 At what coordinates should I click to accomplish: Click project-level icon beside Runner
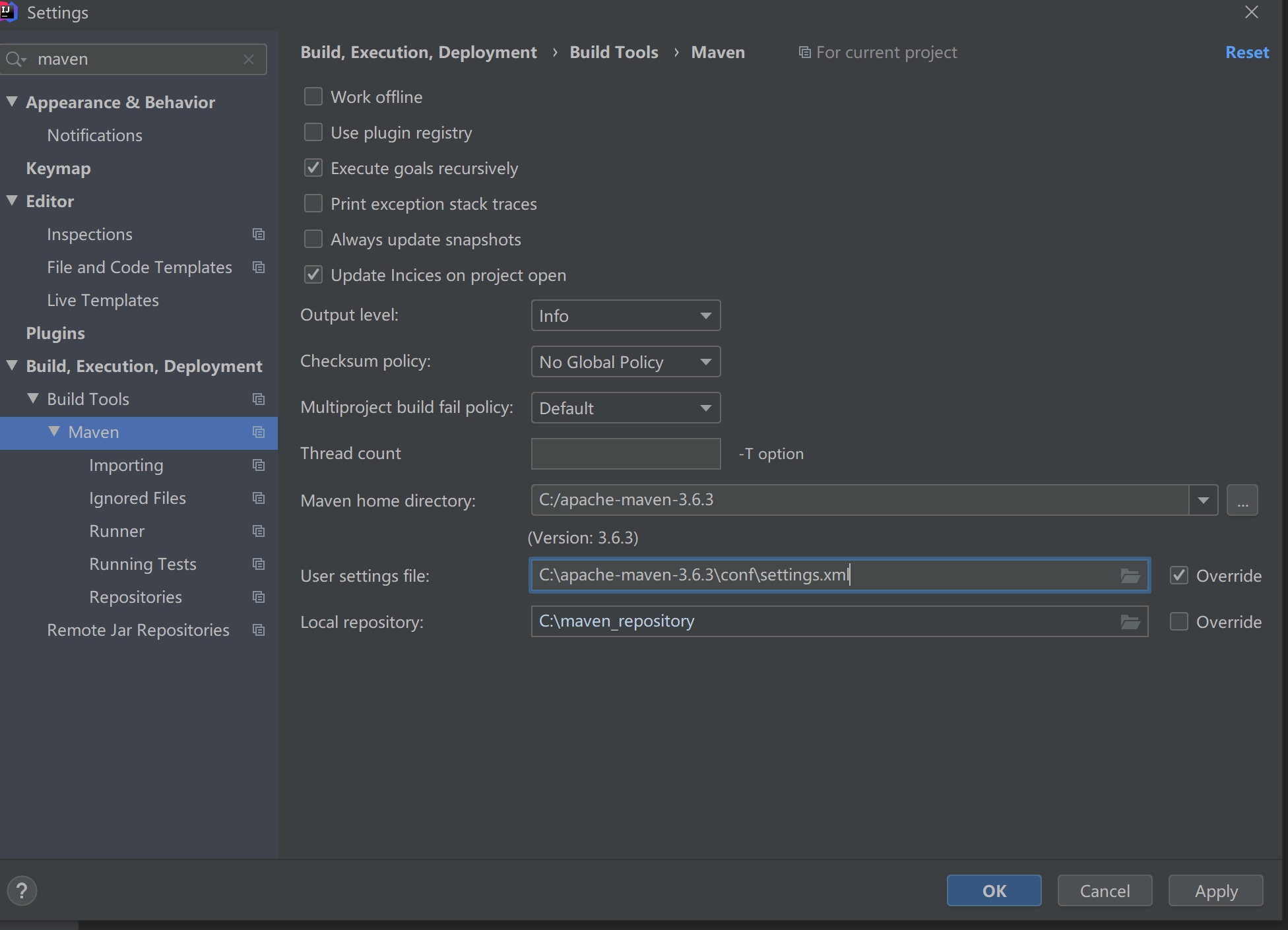click(259, 531)
